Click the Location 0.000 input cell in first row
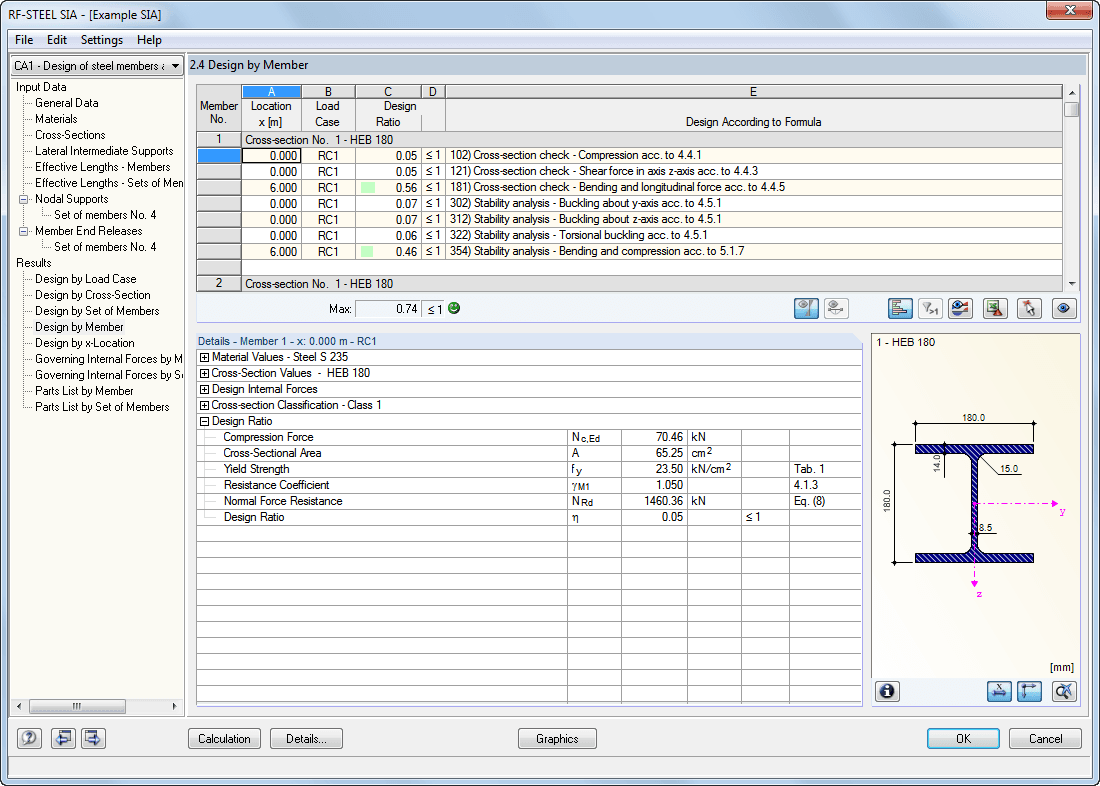The image size is (1100, 786). (271, 156)
